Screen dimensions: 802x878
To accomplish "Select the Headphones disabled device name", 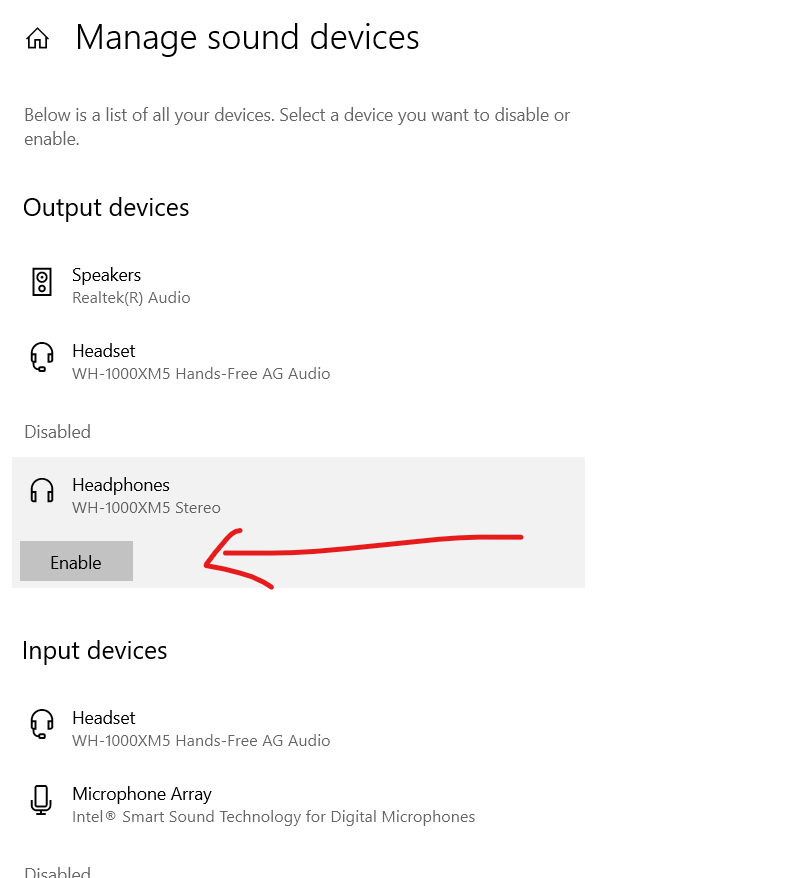I will 121,485.
